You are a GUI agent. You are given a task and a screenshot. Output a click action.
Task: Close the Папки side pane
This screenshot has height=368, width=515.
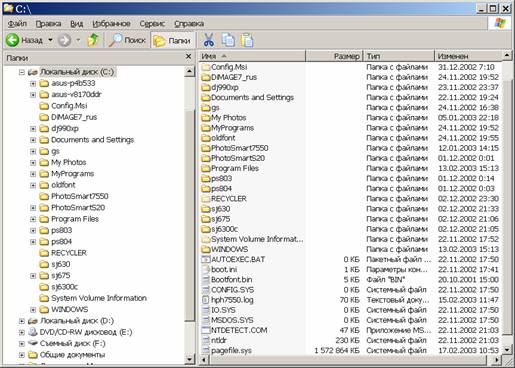point(188,57)
